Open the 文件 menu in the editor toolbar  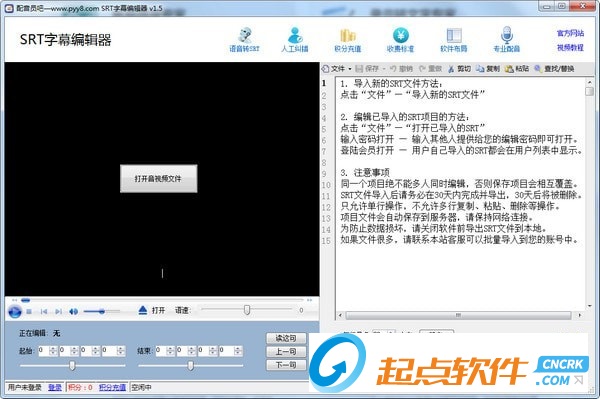(x=337, y=69)
